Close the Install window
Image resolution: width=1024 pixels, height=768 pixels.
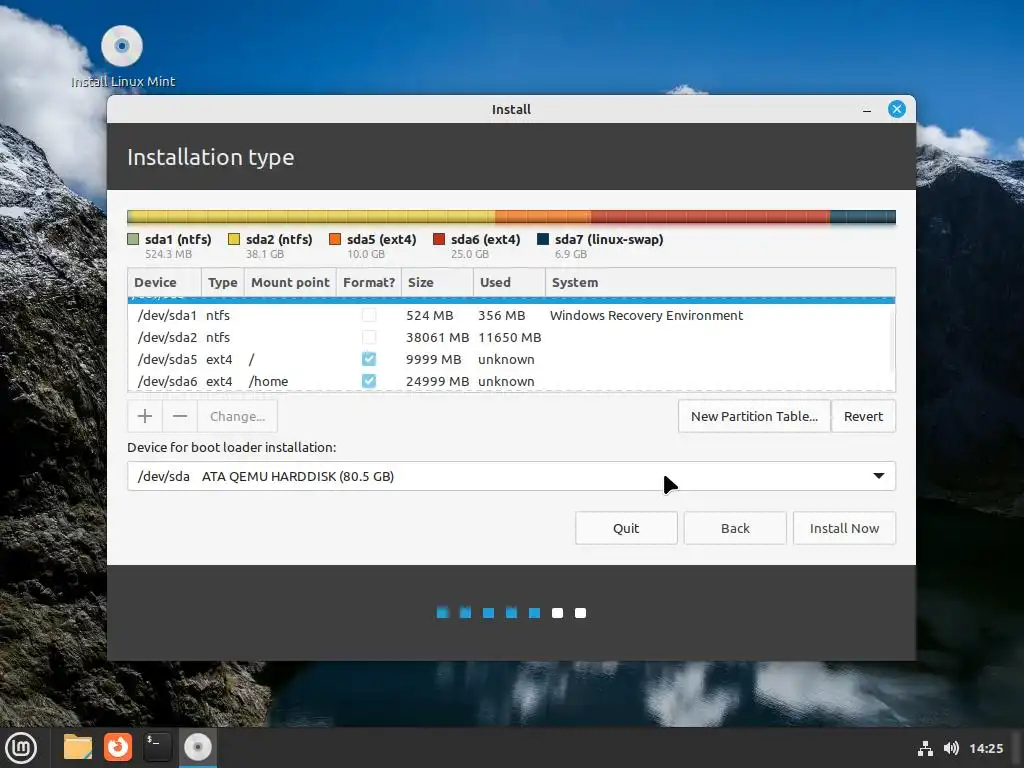897,109
